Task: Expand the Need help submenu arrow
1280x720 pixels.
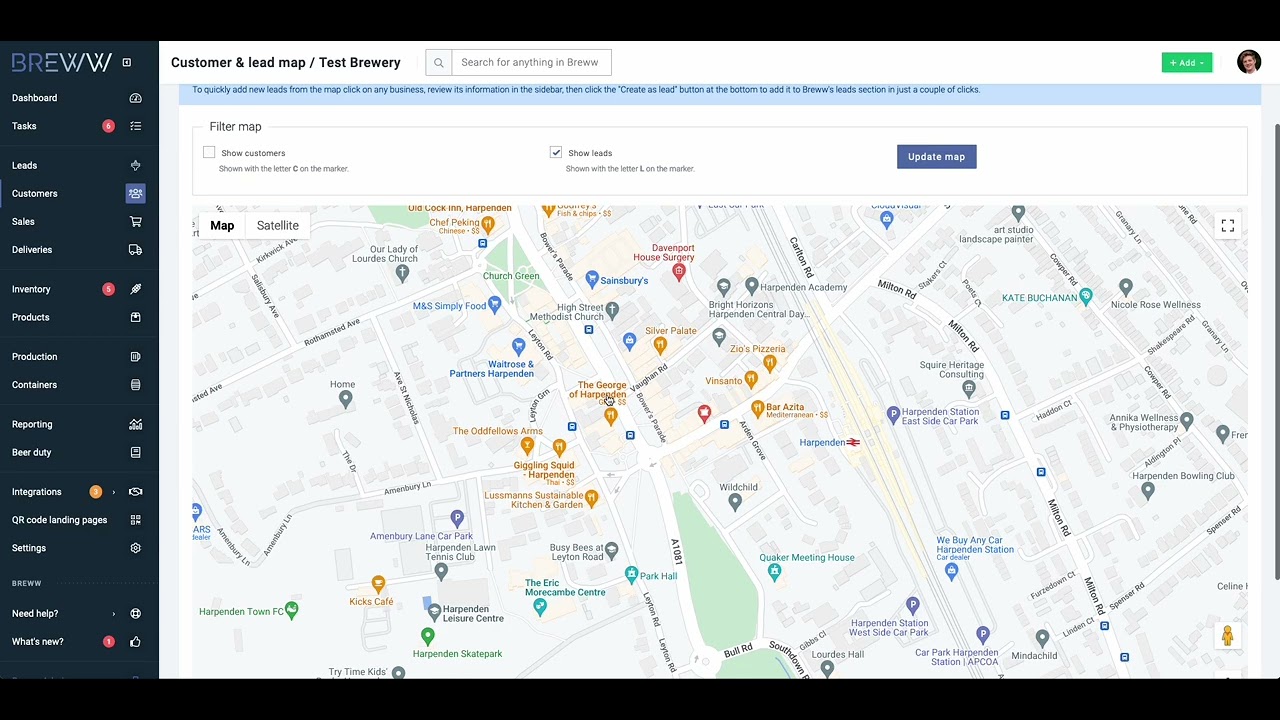Action: coord(113,614)
